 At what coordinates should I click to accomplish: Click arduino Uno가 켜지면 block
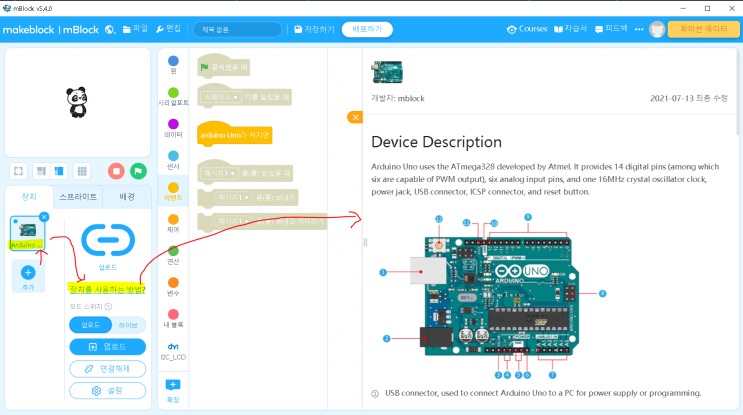coord(235,135)
